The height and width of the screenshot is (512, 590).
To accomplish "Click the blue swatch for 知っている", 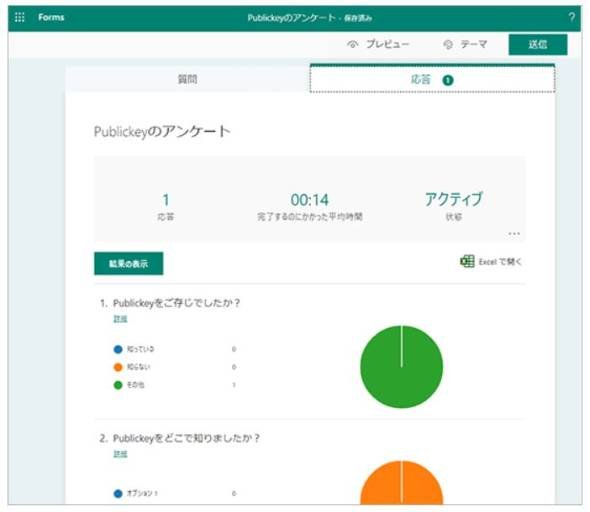I will [x=118, y=349].
